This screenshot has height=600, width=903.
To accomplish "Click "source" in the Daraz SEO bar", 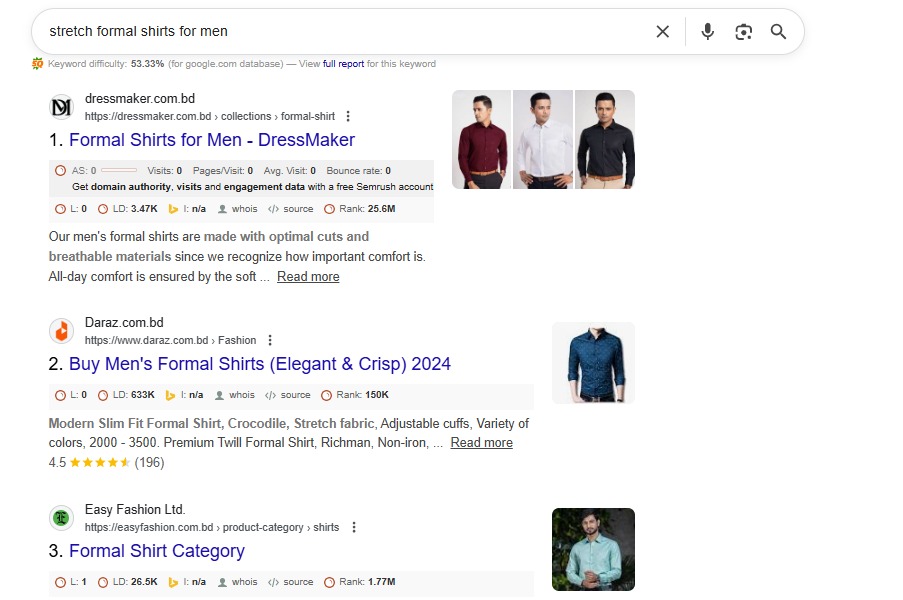I will (297, 395).
